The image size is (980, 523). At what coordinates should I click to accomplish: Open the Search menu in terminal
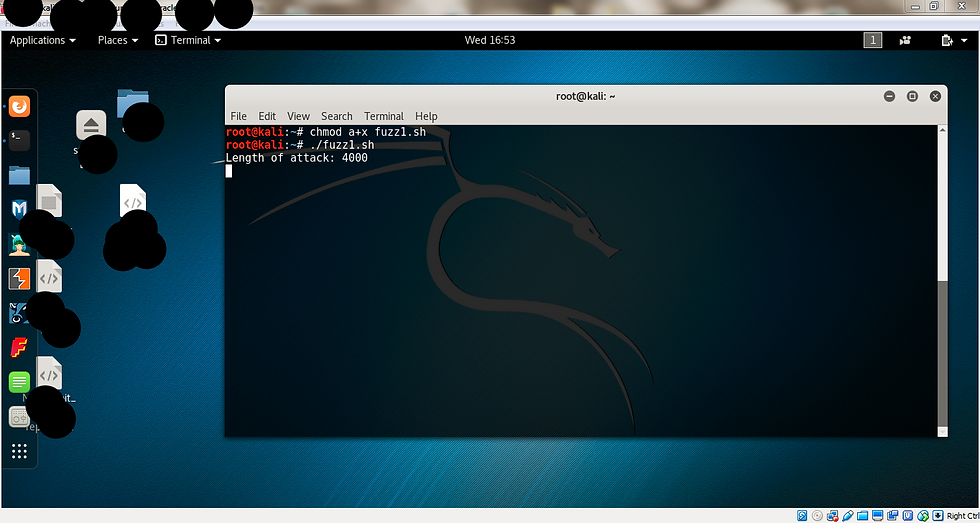click(337, 116)
